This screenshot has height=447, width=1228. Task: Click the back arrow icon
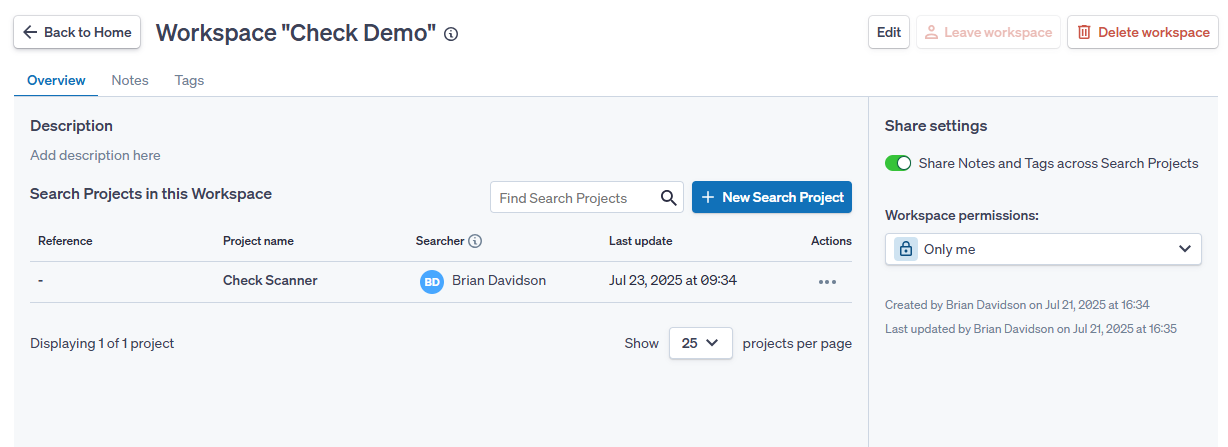click(x=30, y=32)
